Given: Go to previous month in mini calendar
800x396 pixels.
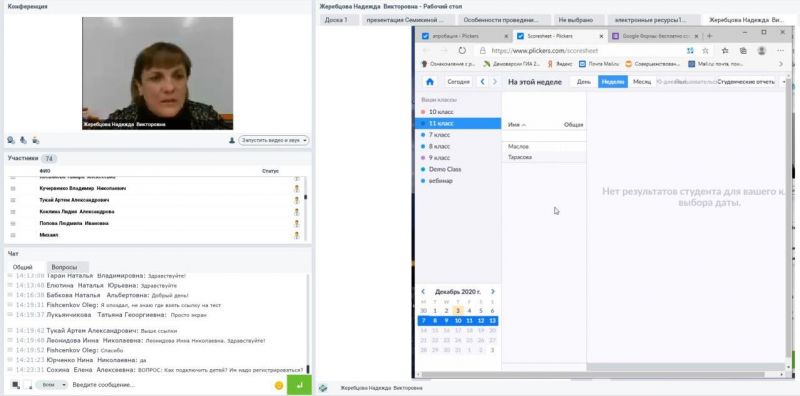Looking at the screenshot, I should pos(423,292).
